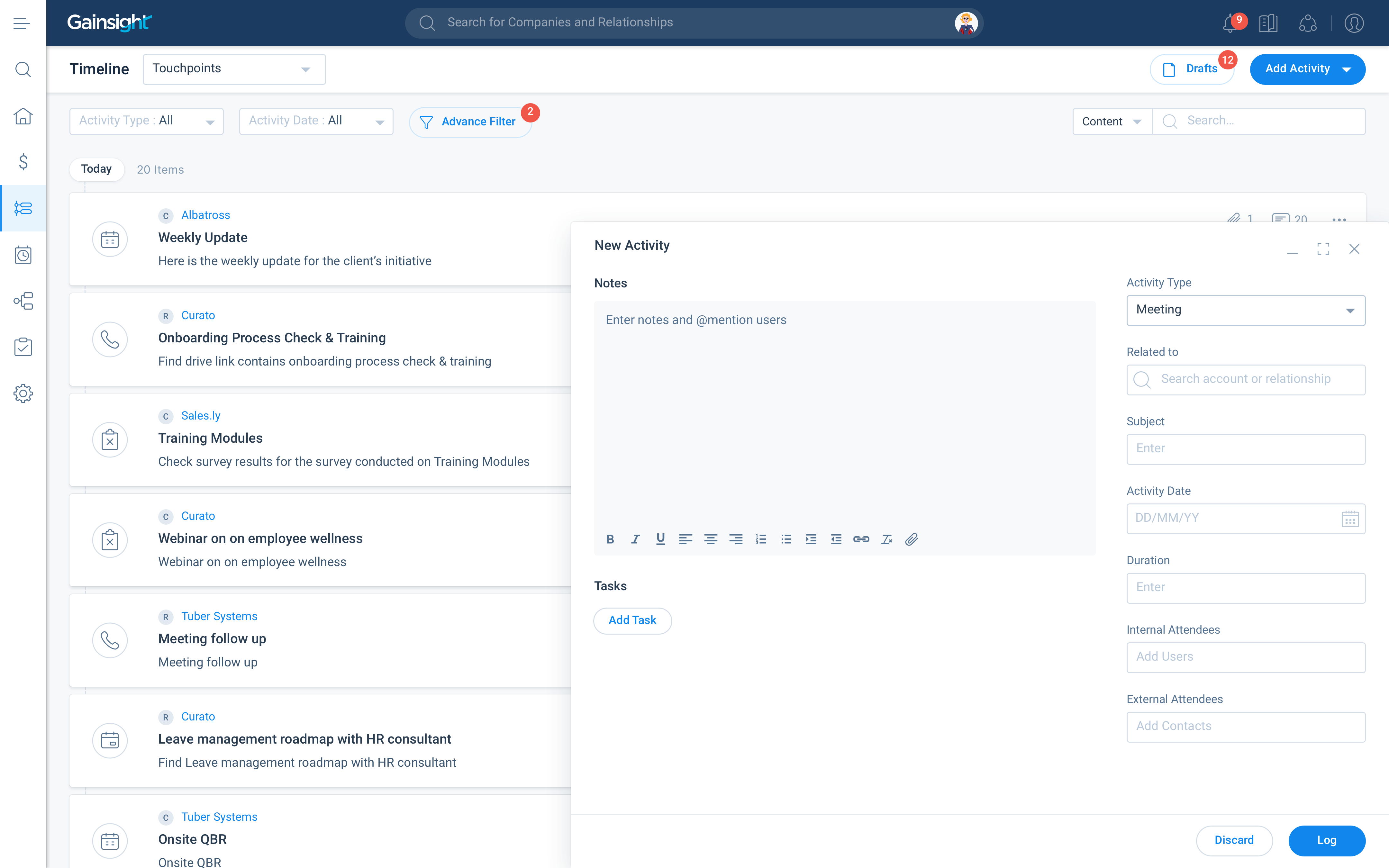Open the Albatross company link
Image resolution: width=1389 pixels, height=868 pixels.
[x=205, y=215]
